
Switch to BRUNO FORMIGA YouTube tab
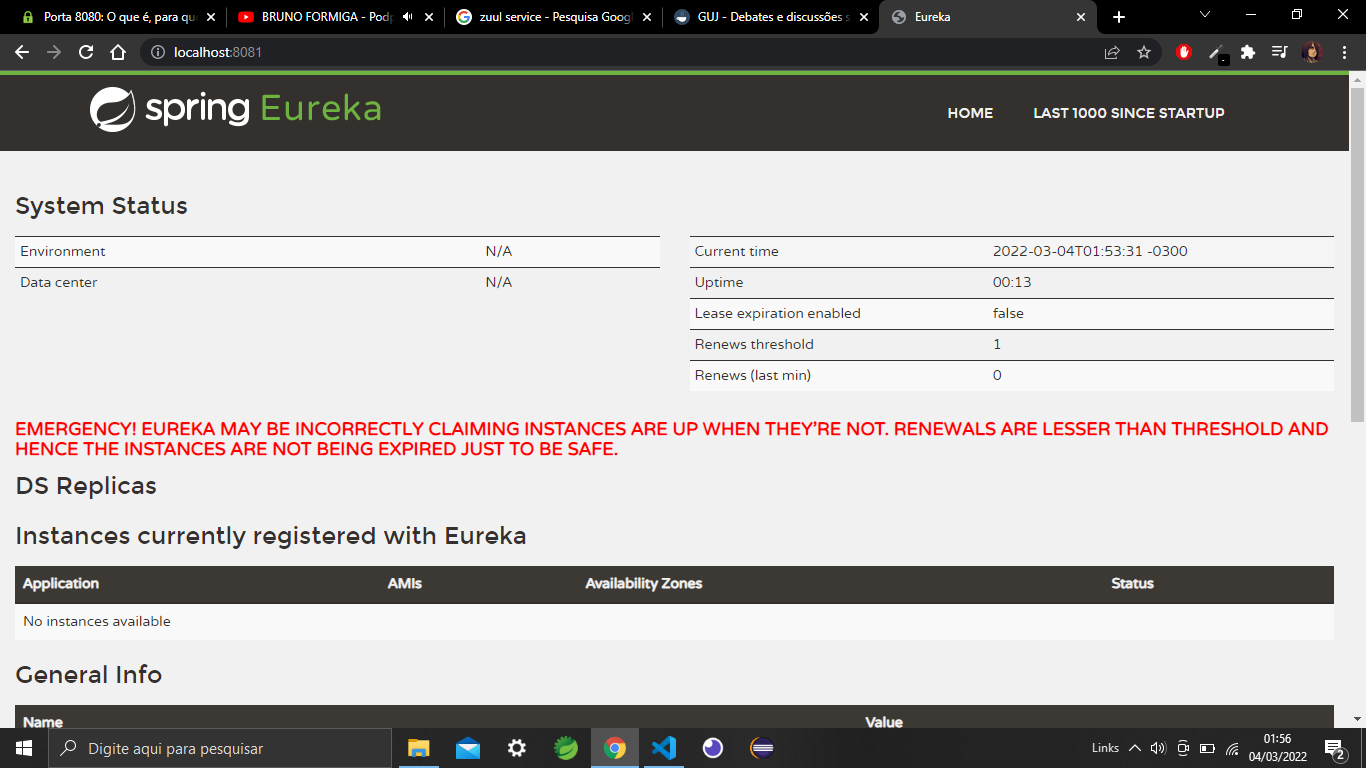click(x=336, y=17)
